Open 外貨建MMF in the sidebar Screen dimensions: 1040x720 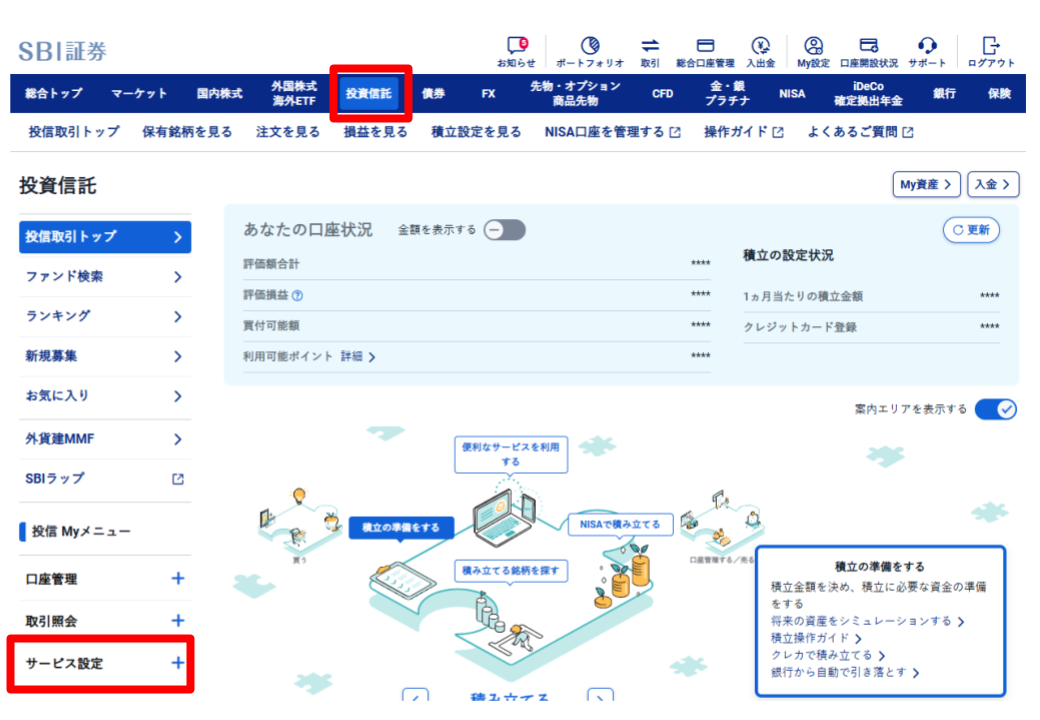105,439
